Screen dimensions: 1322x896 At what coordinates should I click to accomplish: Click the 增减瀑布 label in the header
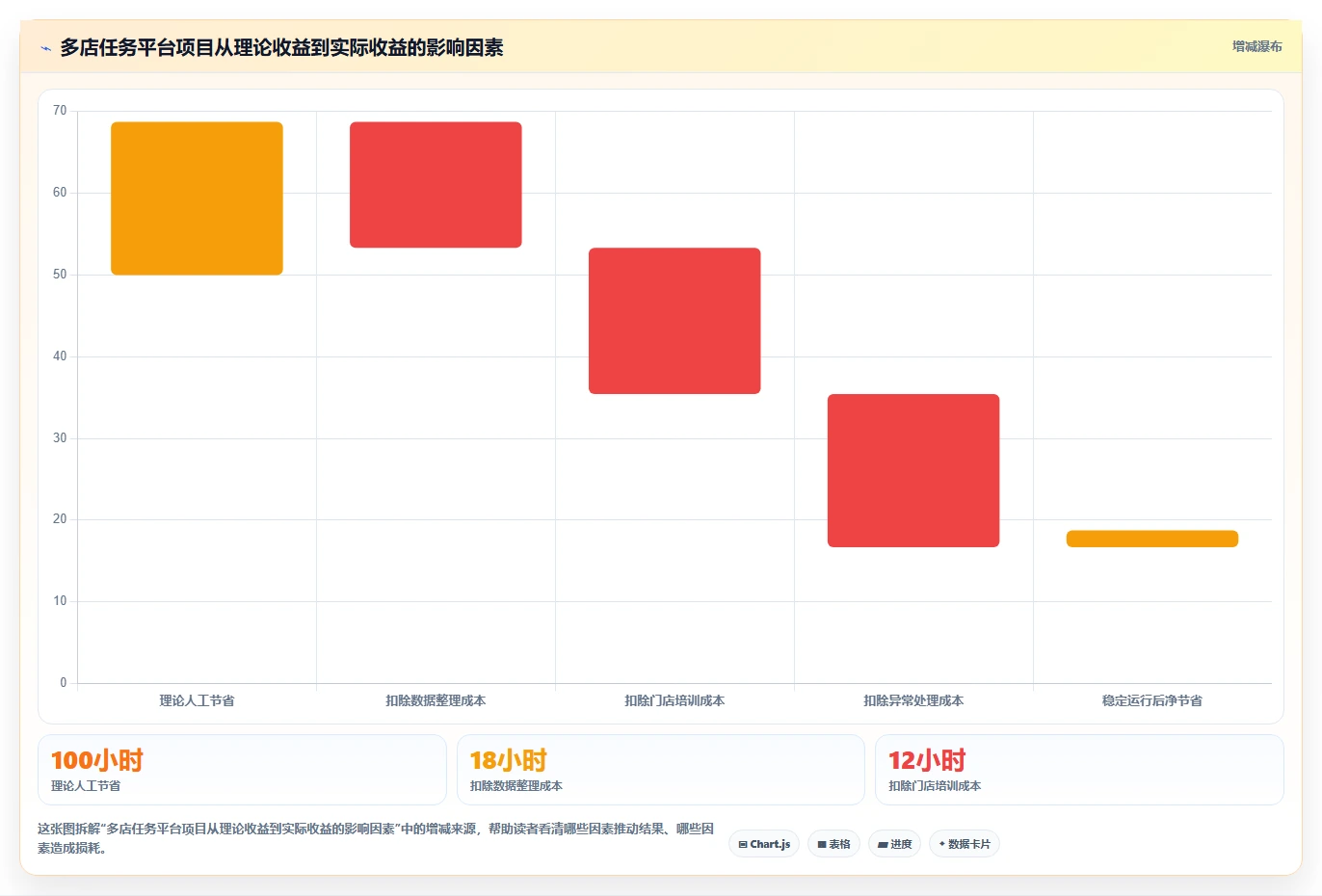[x=1256, y=46]
